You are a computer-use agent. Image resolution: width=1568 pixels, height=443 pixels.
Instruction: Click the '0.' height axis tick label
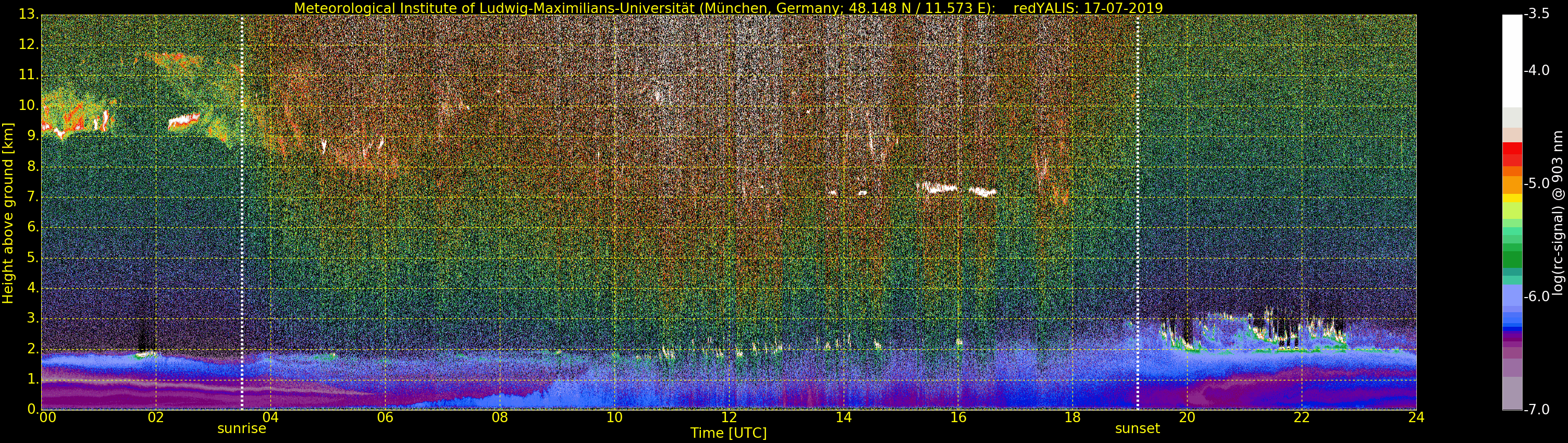(32, 409)
